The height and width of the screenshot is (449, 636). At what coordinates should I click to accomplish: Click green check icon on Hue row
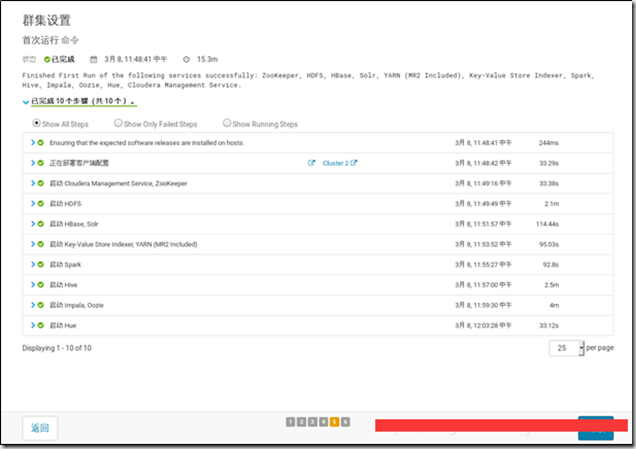pyautogui.click(x=41, y=325)
